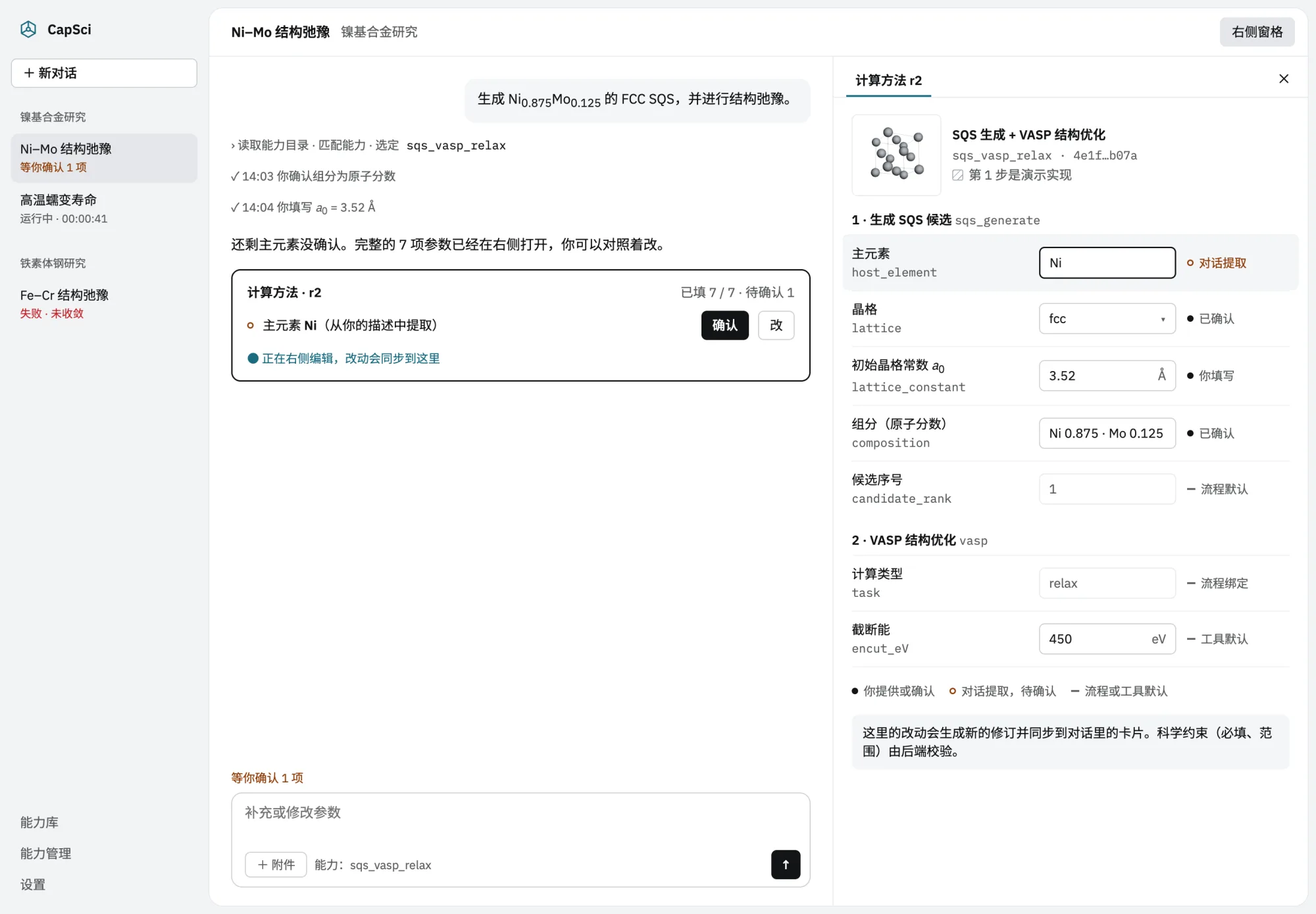
Task: Click the user message about Ni0.875Mo0.125 FCC SQS
Action: click(637, 100)
